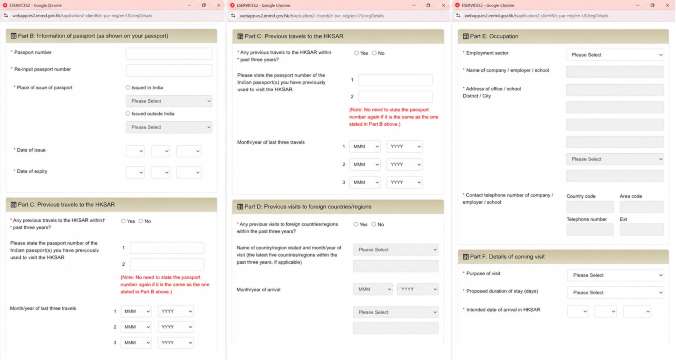Open the Date of expiry day dropdown

[135, 172]
